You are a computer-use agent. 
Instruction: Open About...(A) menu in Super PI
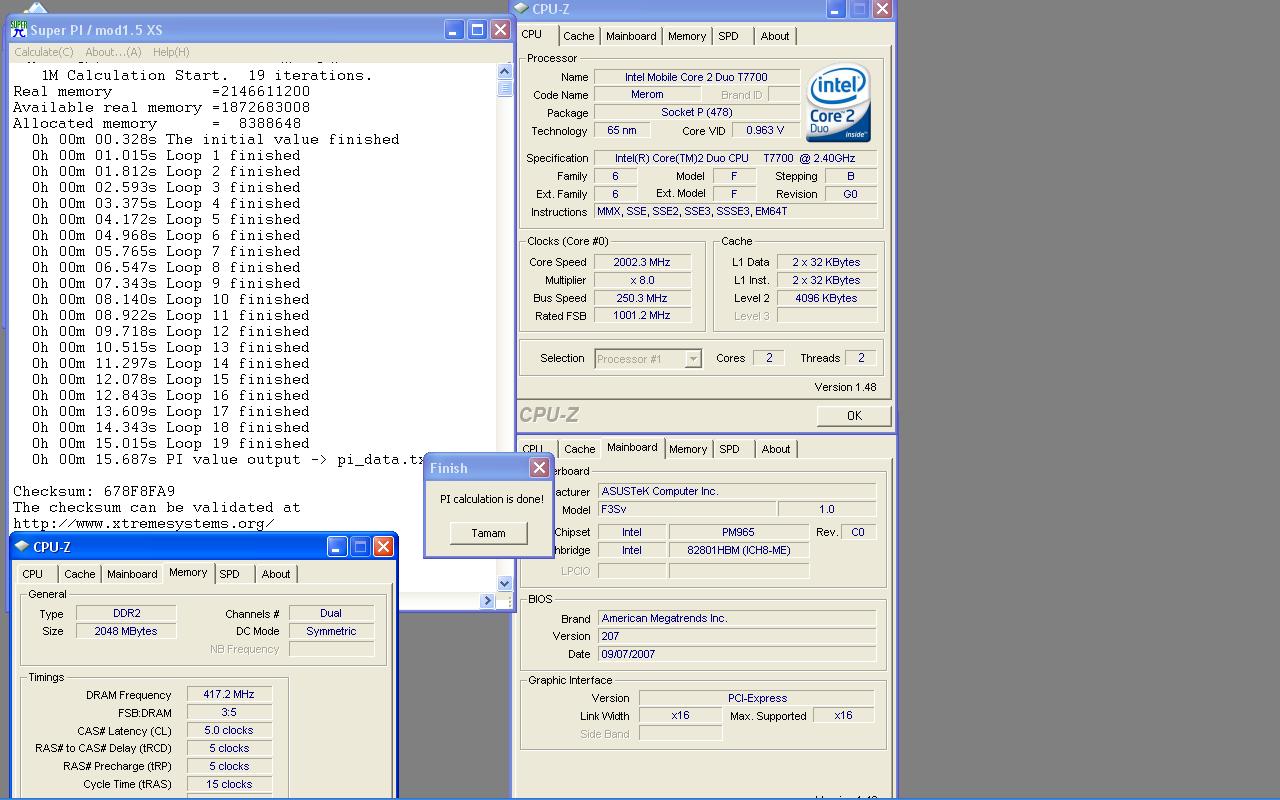point(113,52)
